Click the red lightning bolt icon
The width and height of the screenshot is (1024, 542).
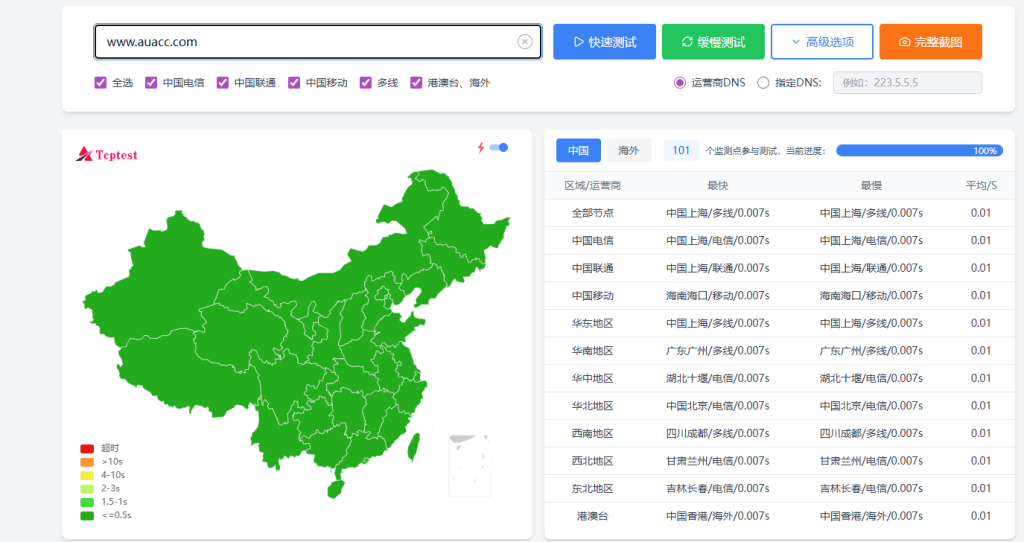point(481,148)
